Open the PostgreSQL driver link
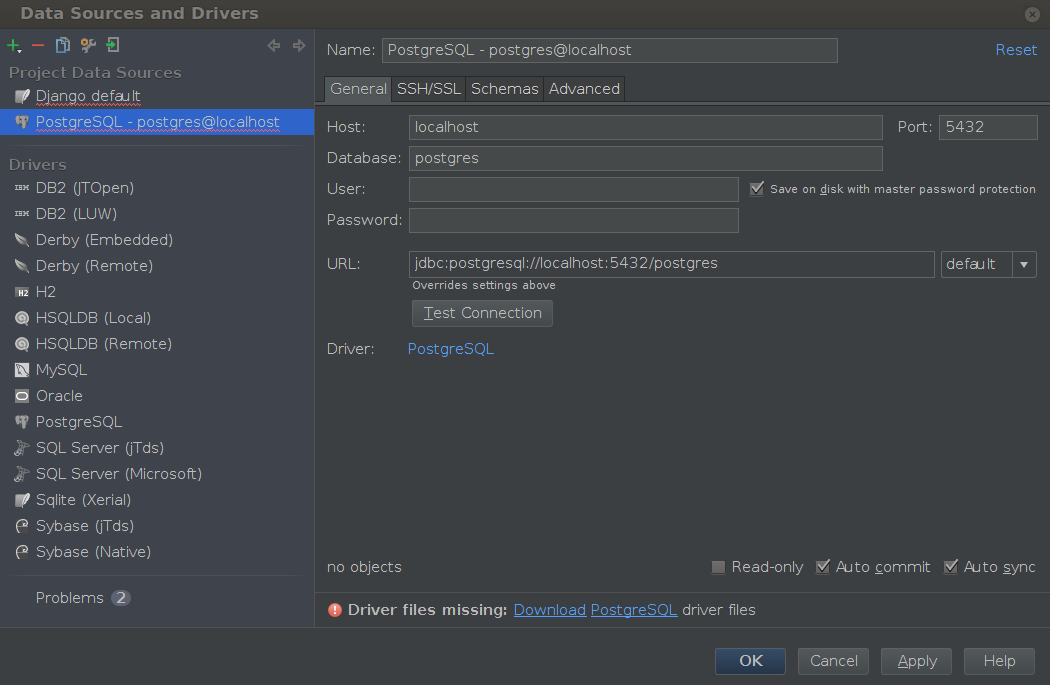 tap(451, 349)
